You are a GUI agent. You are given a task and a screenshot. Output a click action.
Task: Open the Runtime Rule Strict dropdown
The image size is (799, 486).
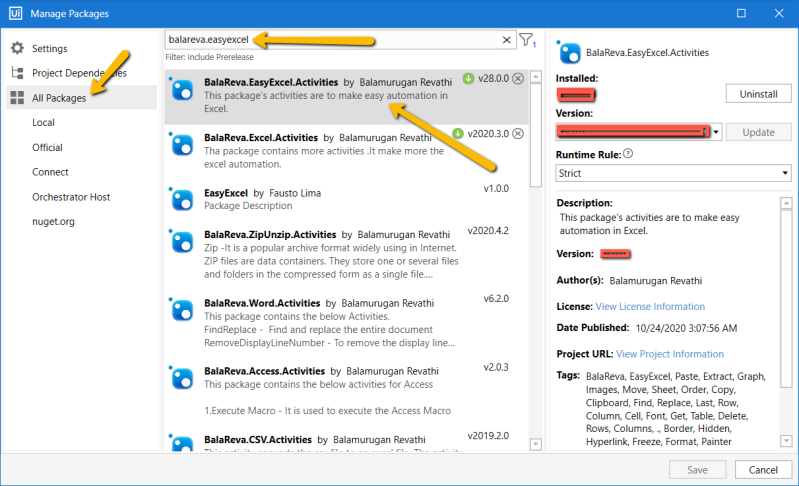(x=673, y=173)
